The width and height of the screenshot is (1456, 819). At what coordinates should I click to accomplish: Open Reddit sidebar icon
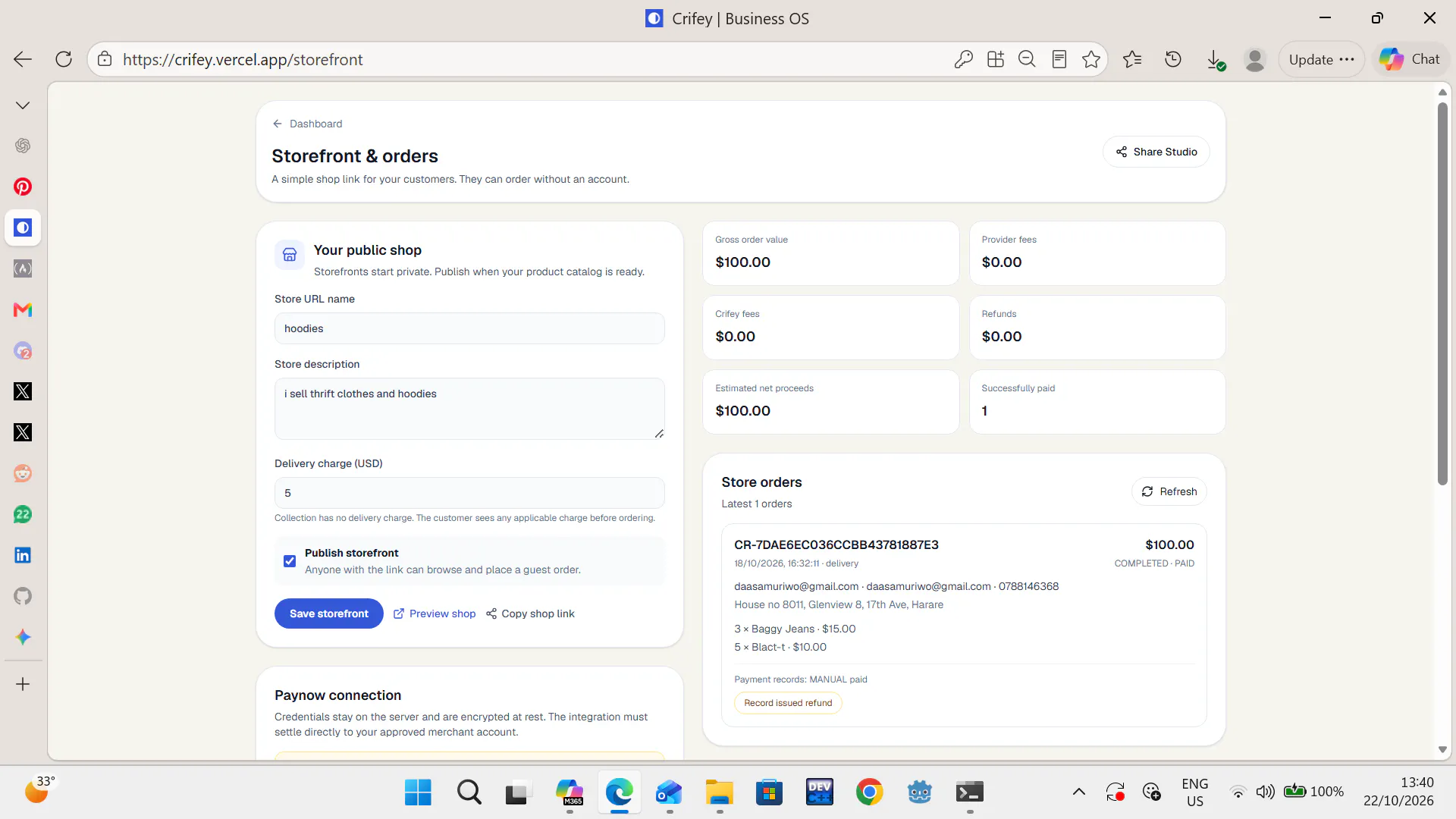(x=23, y=473)
